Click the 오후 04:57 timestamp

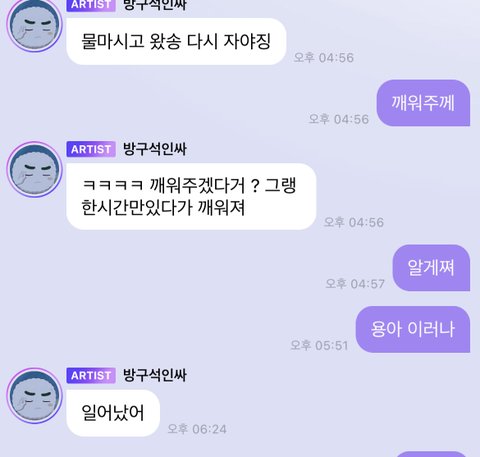pos(355,284)
